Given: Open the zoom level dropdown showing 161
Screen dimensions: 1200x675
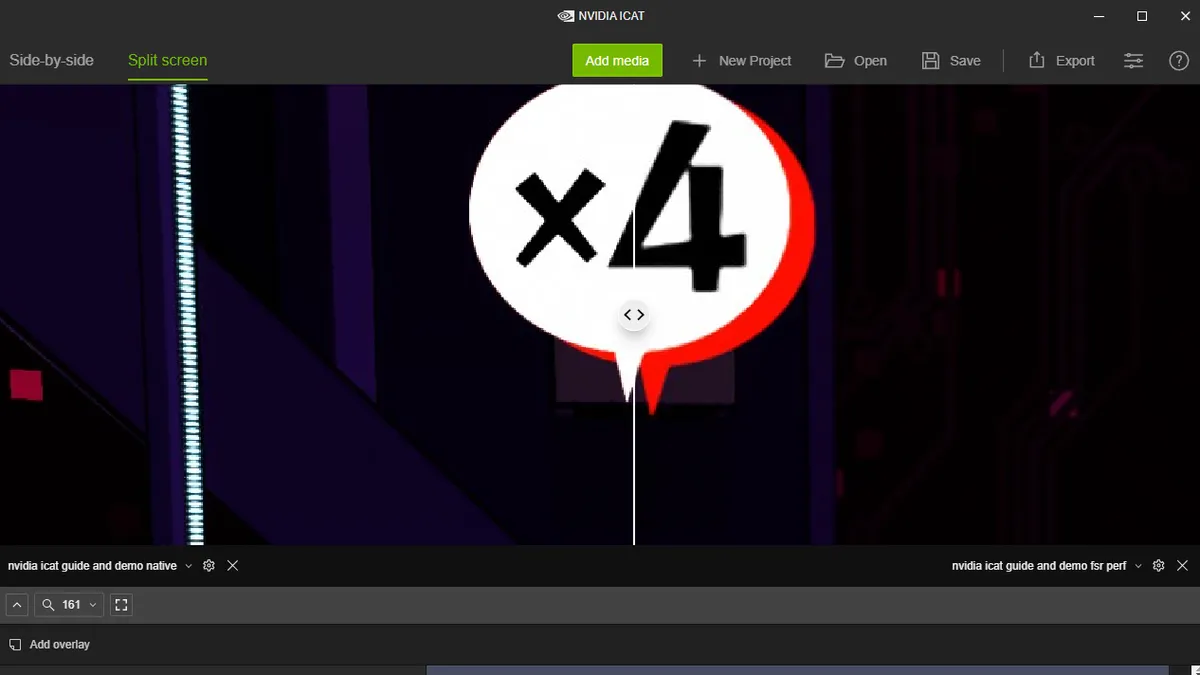Looking at the screenshot, I should coord(69,605).
